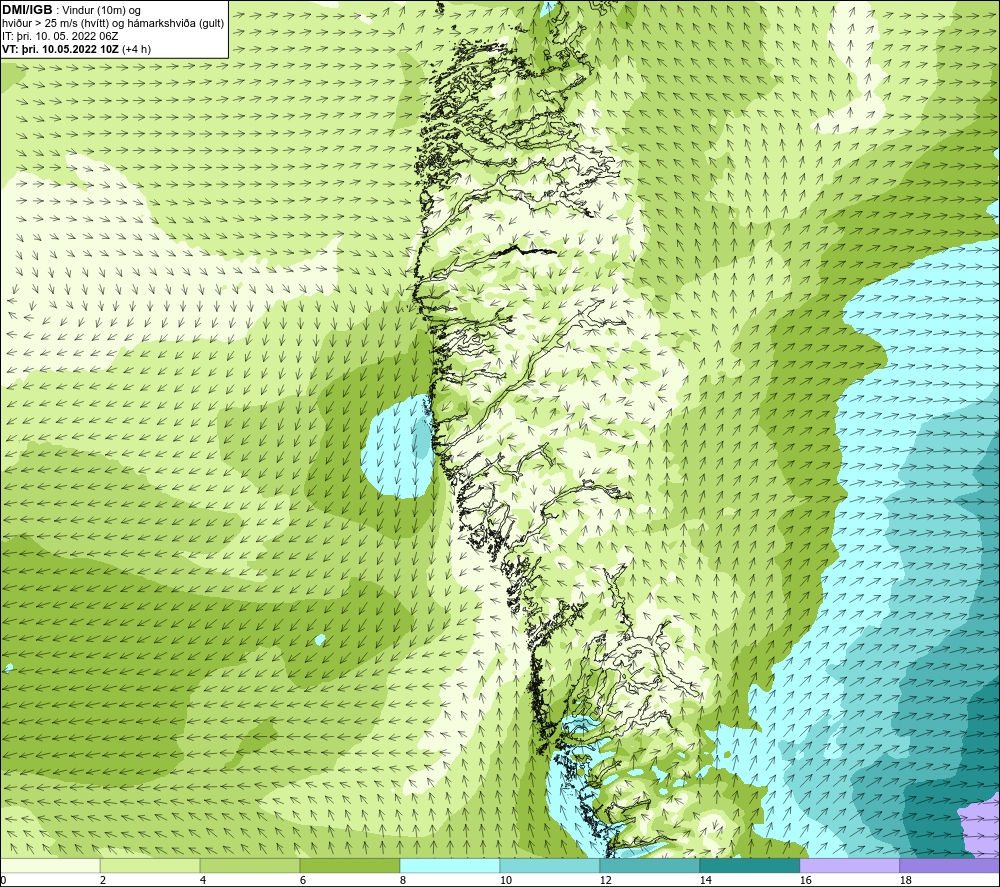
Task: Click the 'VT: þri. 10.05.2022 10Z (+4 h)' line
Action: point(77,49)
